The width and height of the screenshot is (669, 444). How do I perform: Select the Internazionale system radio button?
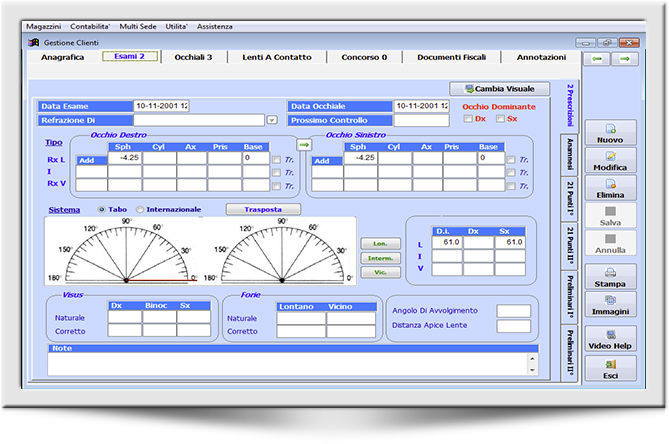click(141, 209)
